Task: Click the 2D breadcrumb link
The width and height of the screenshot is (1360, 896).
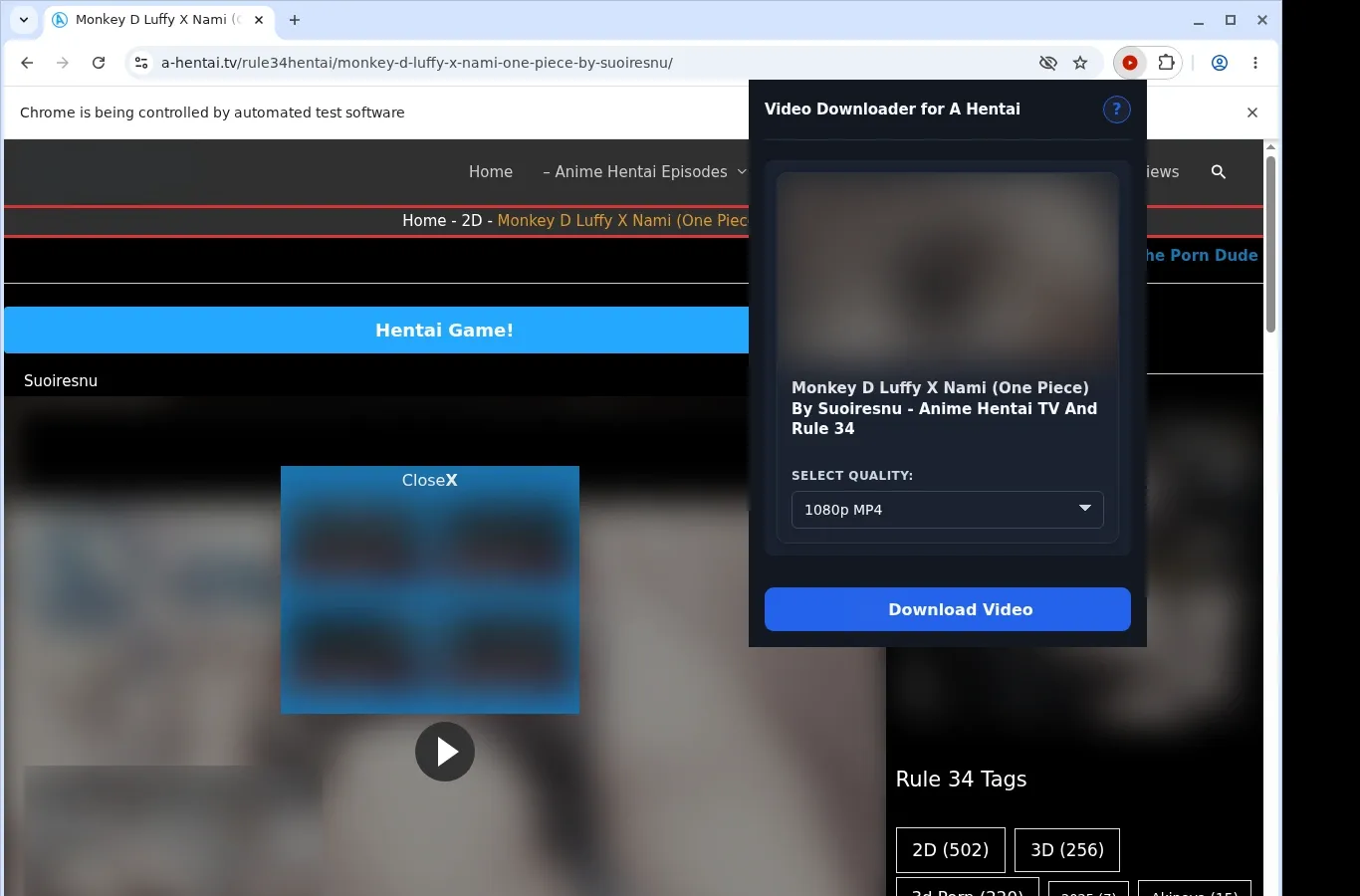Action: 471,221
